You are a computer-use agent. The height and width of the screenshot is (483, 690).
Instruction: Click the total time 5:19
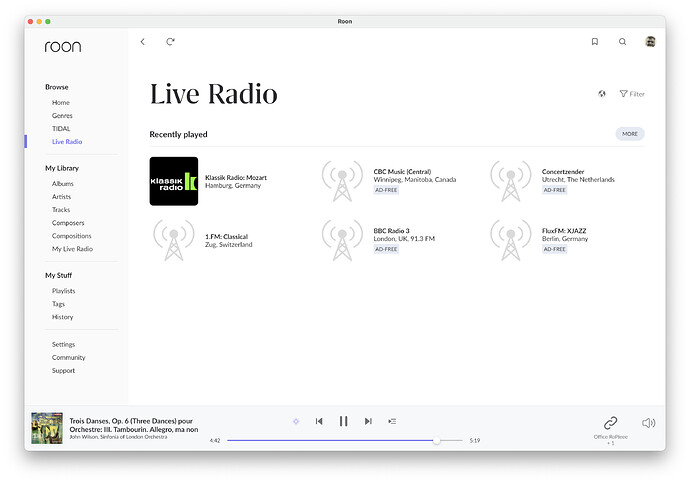pyautogui.click(x=475, y=440)
